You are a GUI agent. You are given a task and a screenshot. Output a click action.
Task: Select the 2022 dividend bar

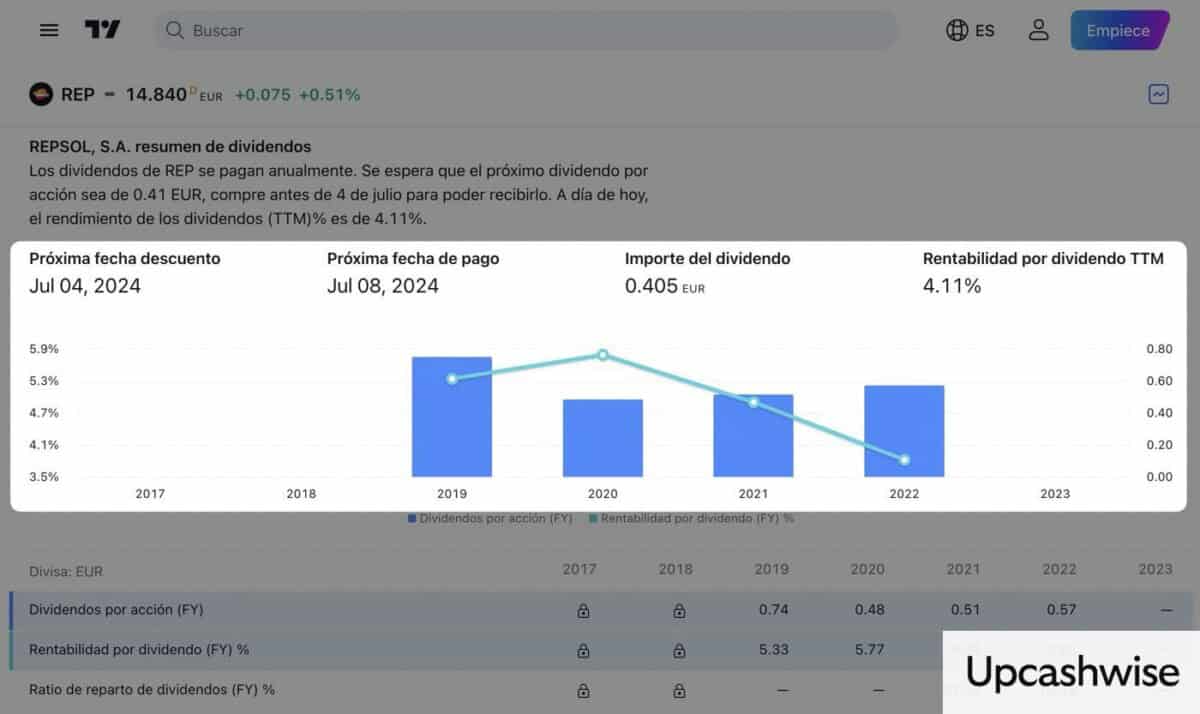(x=904, y=431)
